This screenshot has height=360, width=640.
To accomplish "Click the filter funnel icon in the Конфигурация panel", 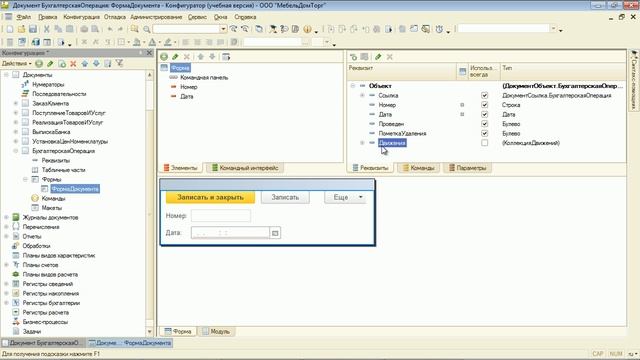I will tap(119, 63).
